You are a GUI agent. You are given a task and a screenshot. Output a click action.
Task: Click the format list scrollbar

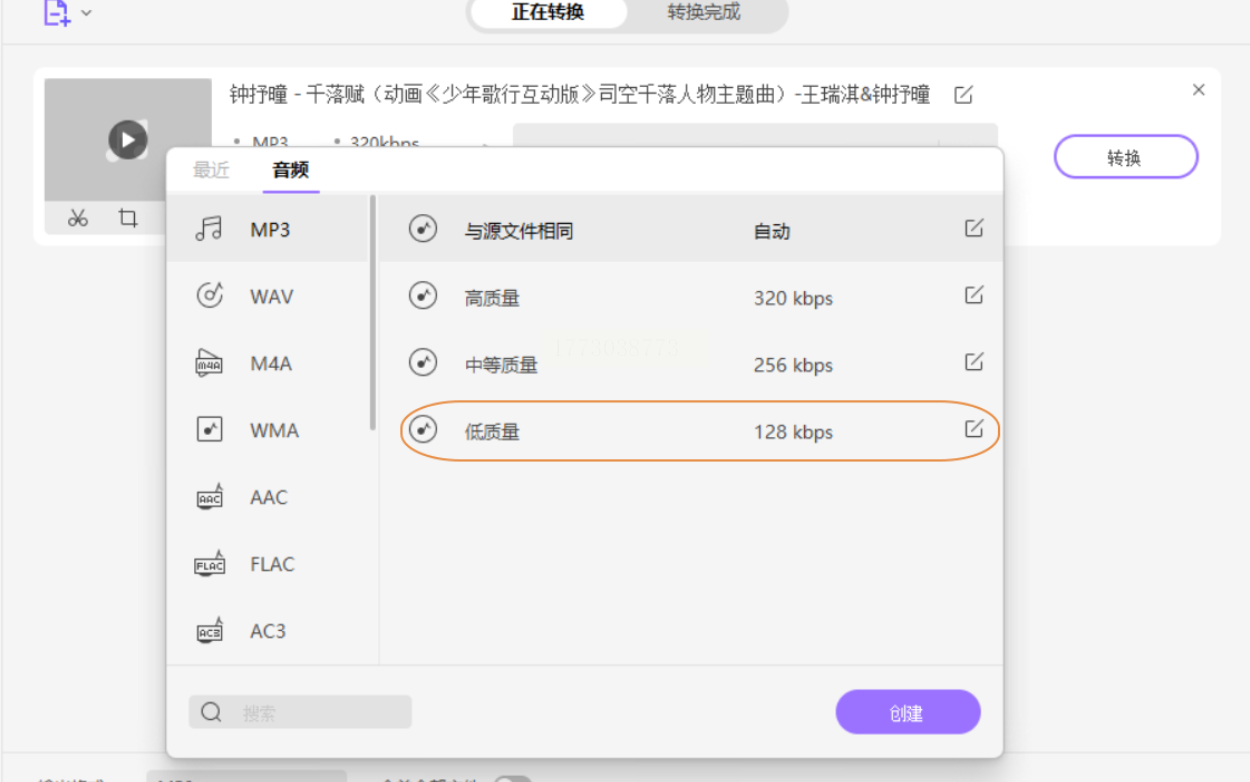click(373, 312)
